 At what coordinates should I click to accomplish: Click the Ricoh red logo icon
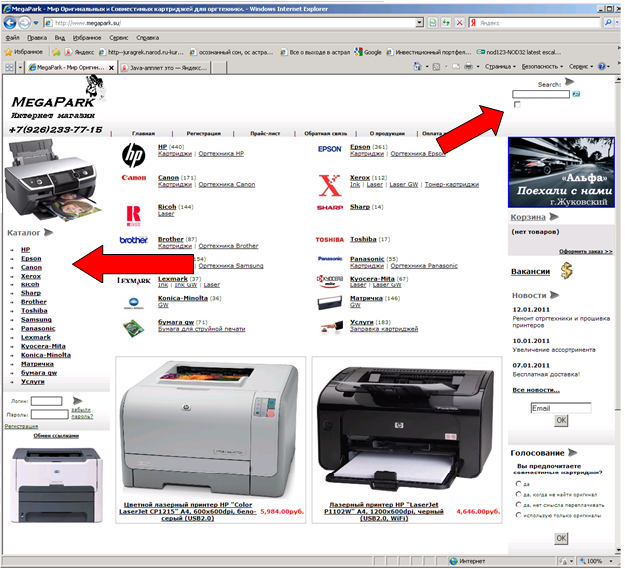pyautogui.click(x=134, y=215)
